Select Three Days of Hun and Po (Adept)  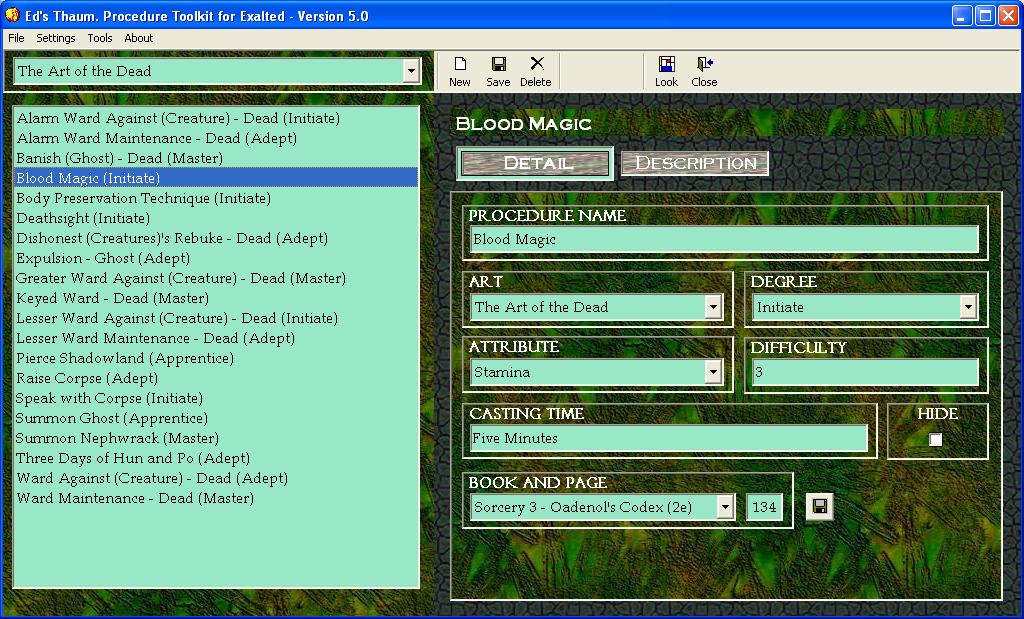coord(216,458)
